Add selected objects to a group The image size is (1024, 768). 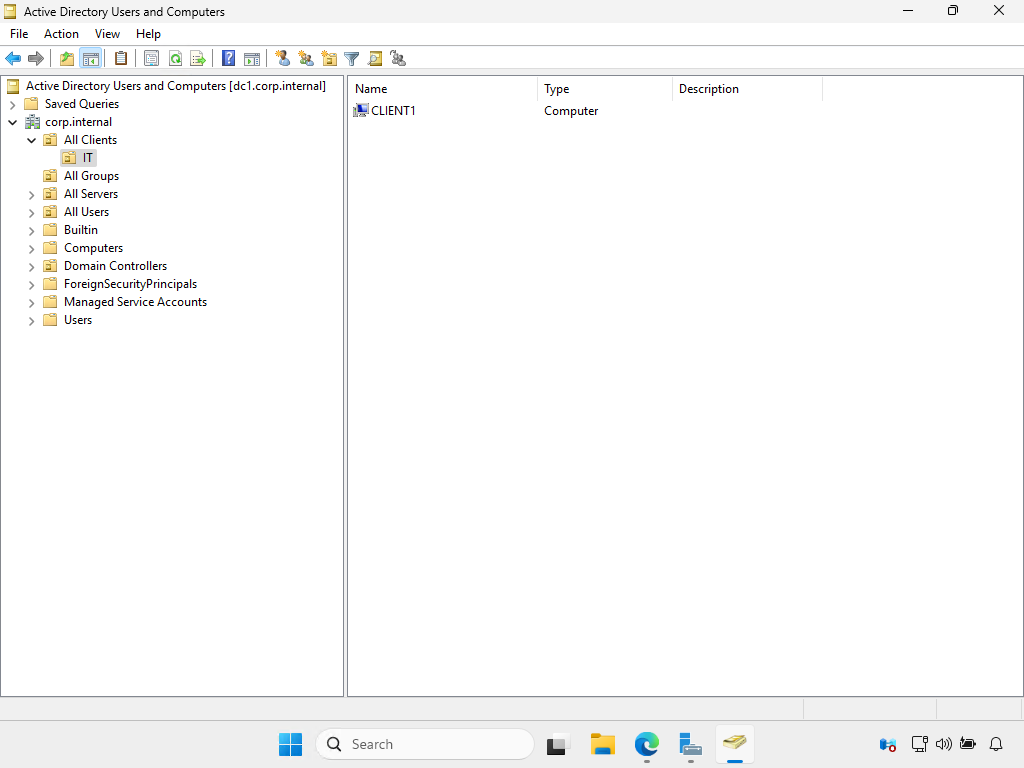[x=398, y=59]
